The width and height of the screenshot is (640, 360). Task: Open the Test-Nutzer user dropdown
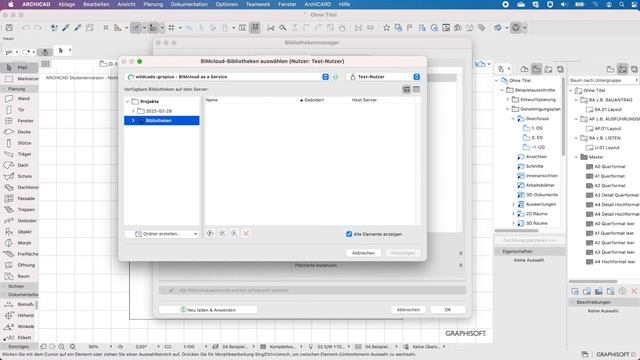coord(416,77)
